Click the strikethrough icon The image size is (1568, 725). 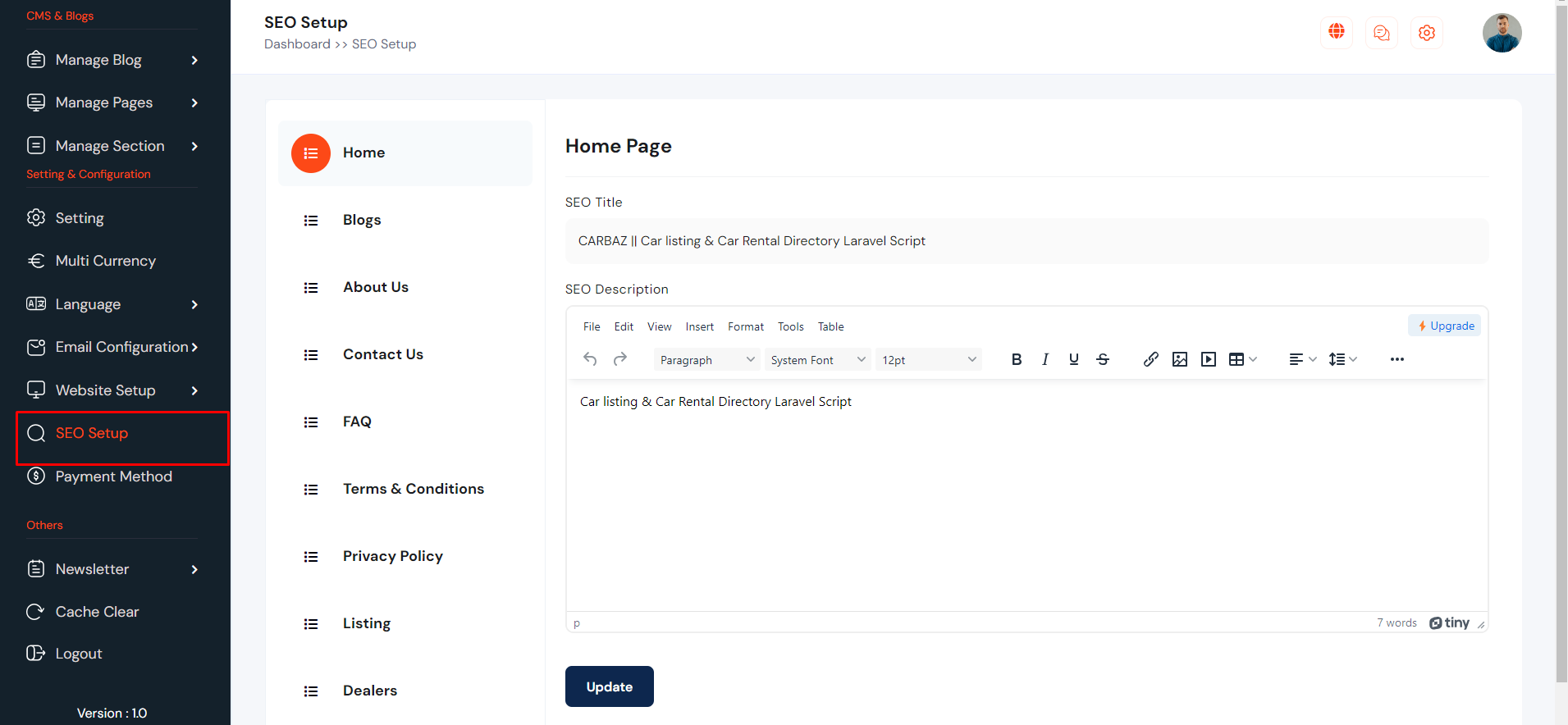pos(1102,359)
